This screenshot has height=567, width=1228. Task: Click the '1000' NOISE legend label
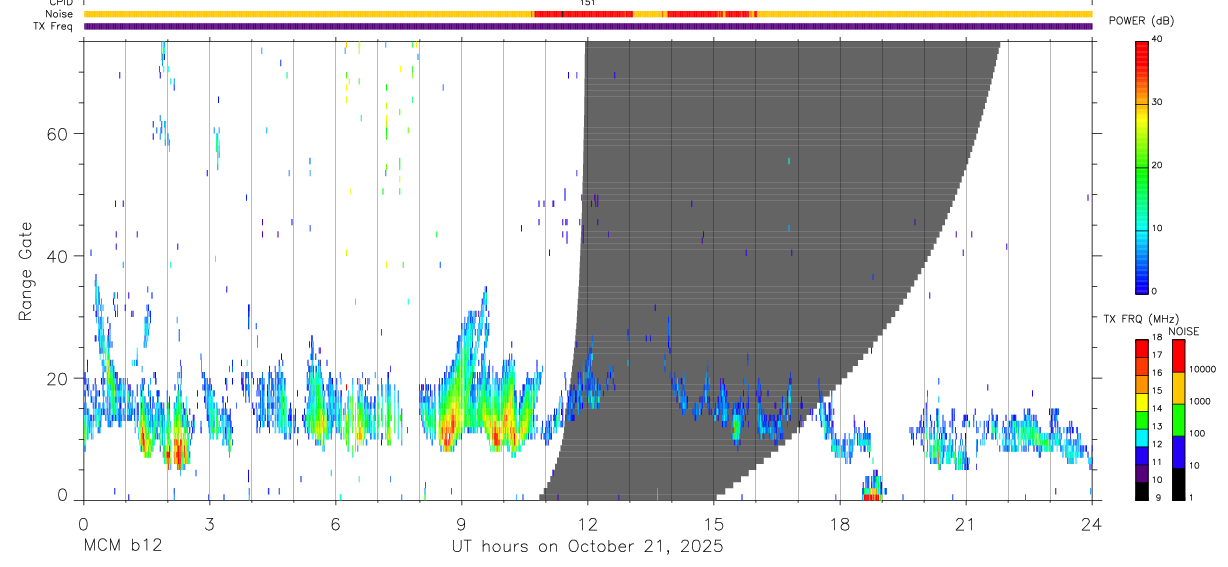[1201, 402]
